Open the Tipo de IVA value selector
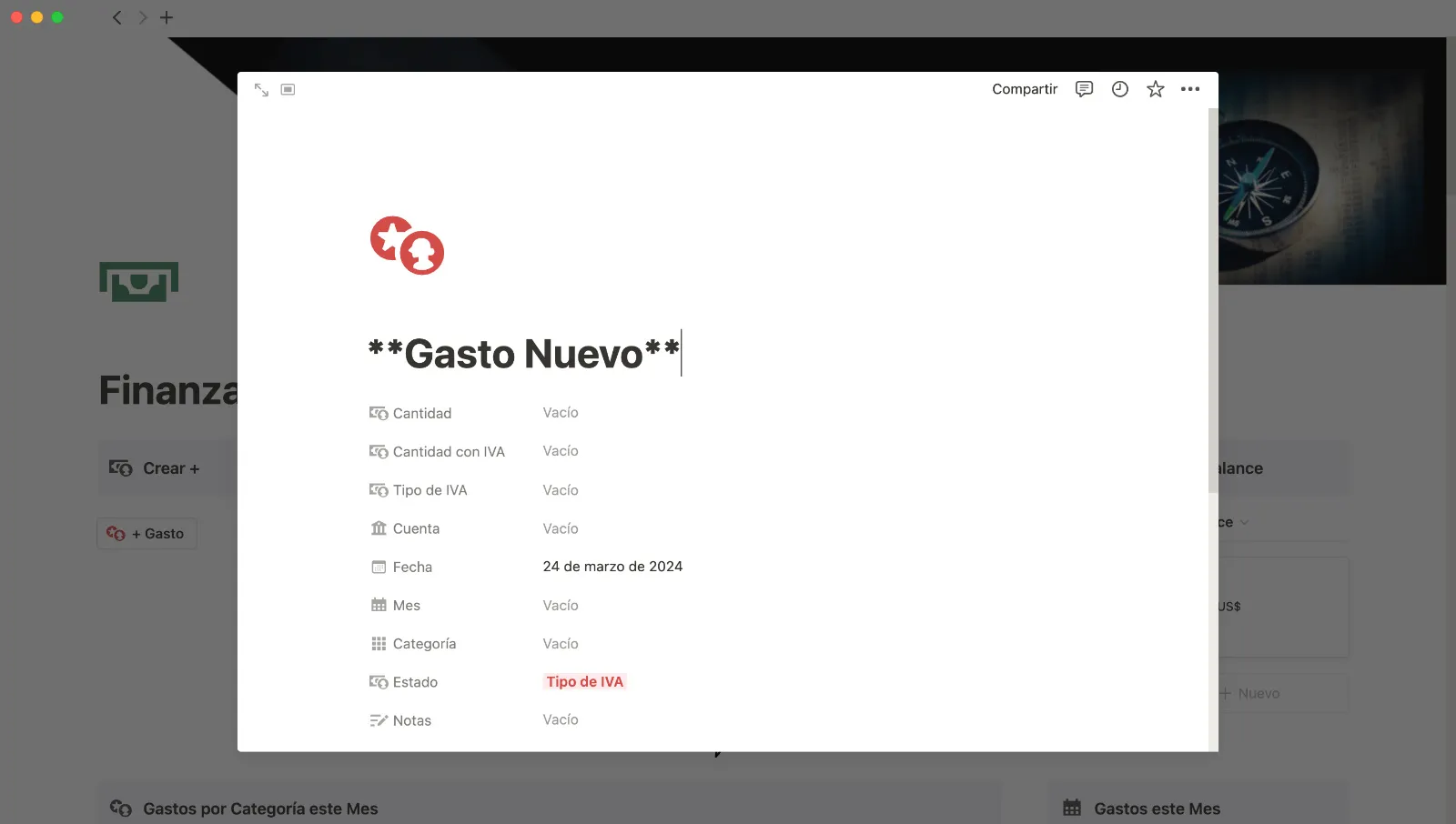The height and width of the screenshot is (824, 1456). click(561, 490)
